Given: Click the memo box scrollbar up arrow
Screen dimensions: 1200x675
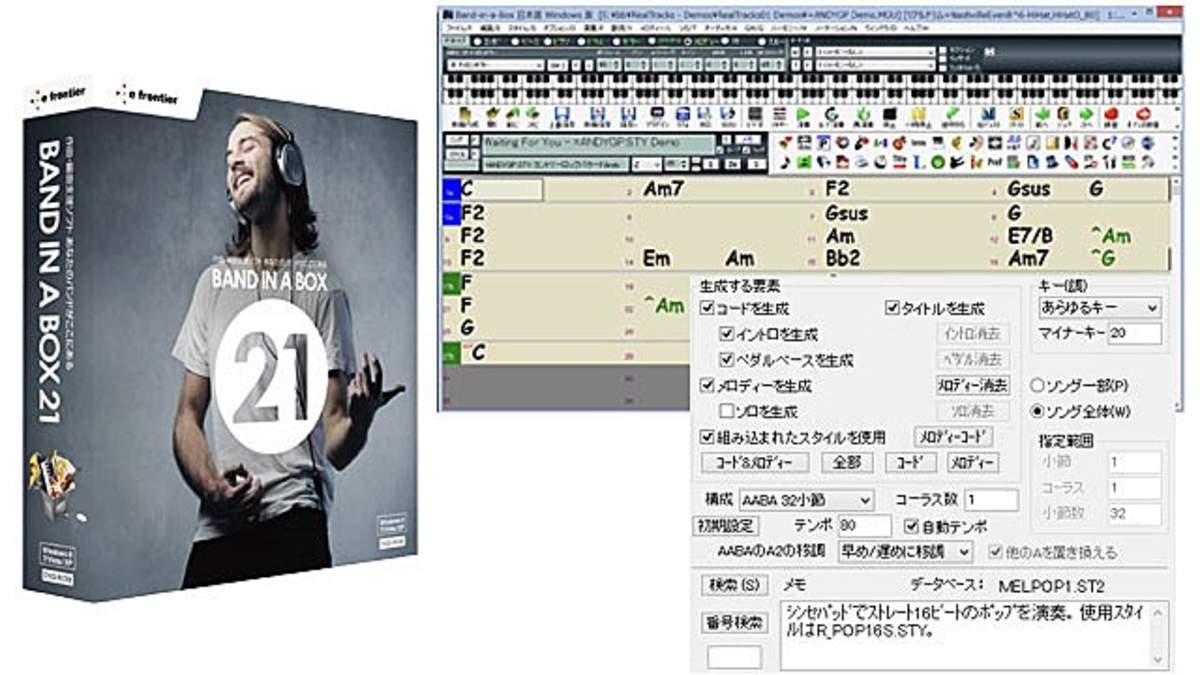Looking at the screenshot, I should [1158, 610].
